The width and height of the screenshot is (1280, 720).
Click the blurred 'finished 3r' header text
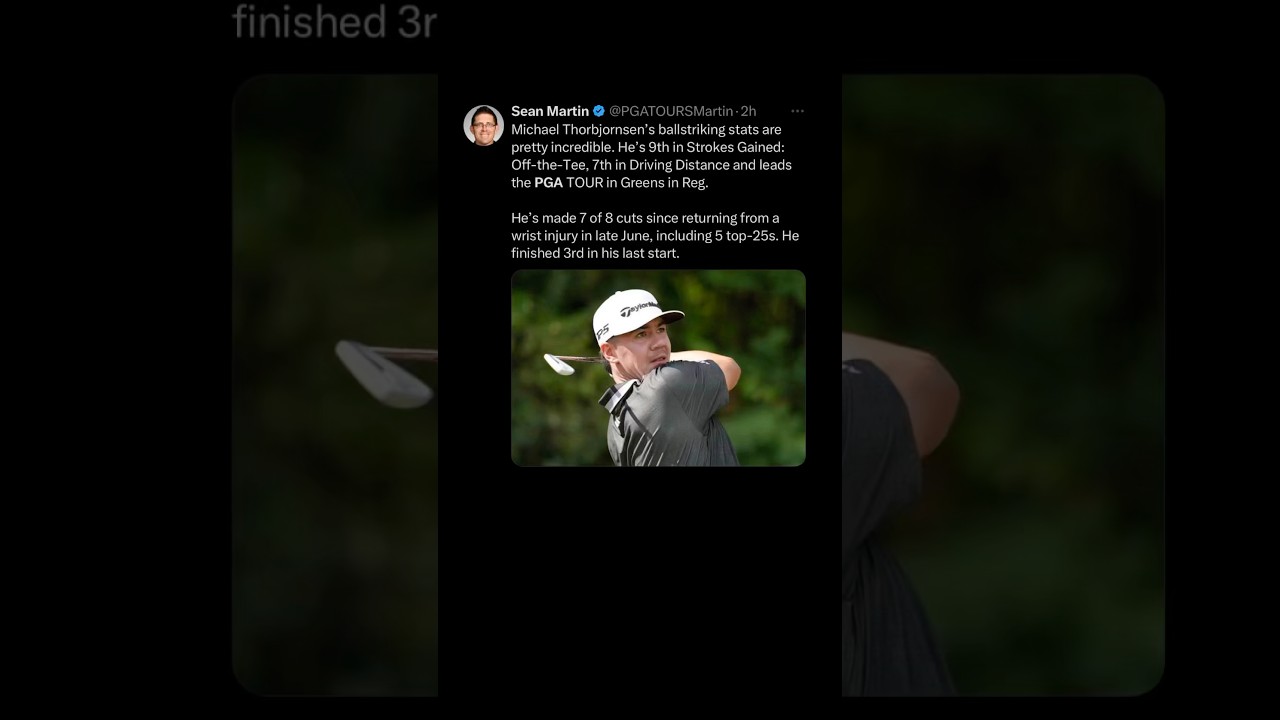point(334,22)
